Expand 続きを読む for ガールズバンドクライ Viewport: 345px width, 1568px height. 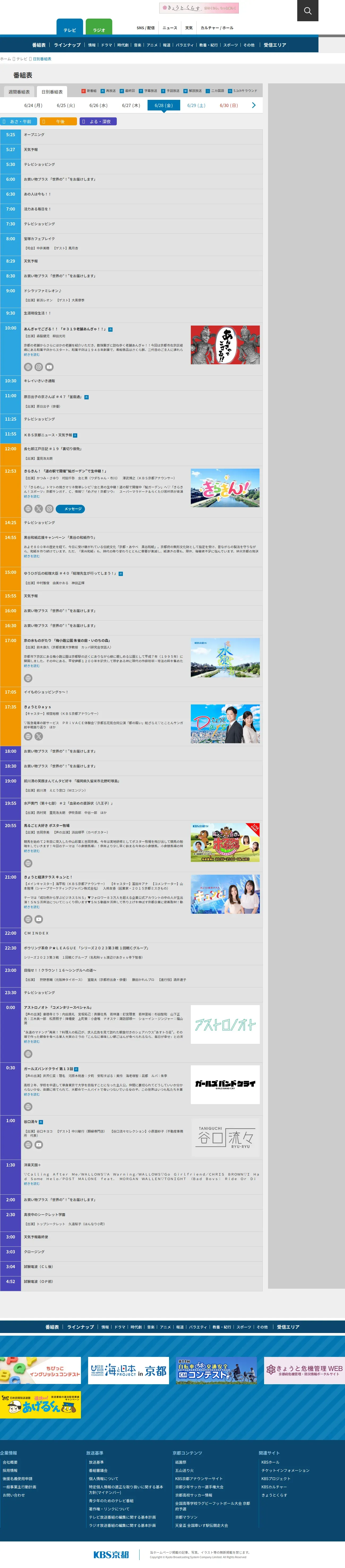(x=32, y=1095)
